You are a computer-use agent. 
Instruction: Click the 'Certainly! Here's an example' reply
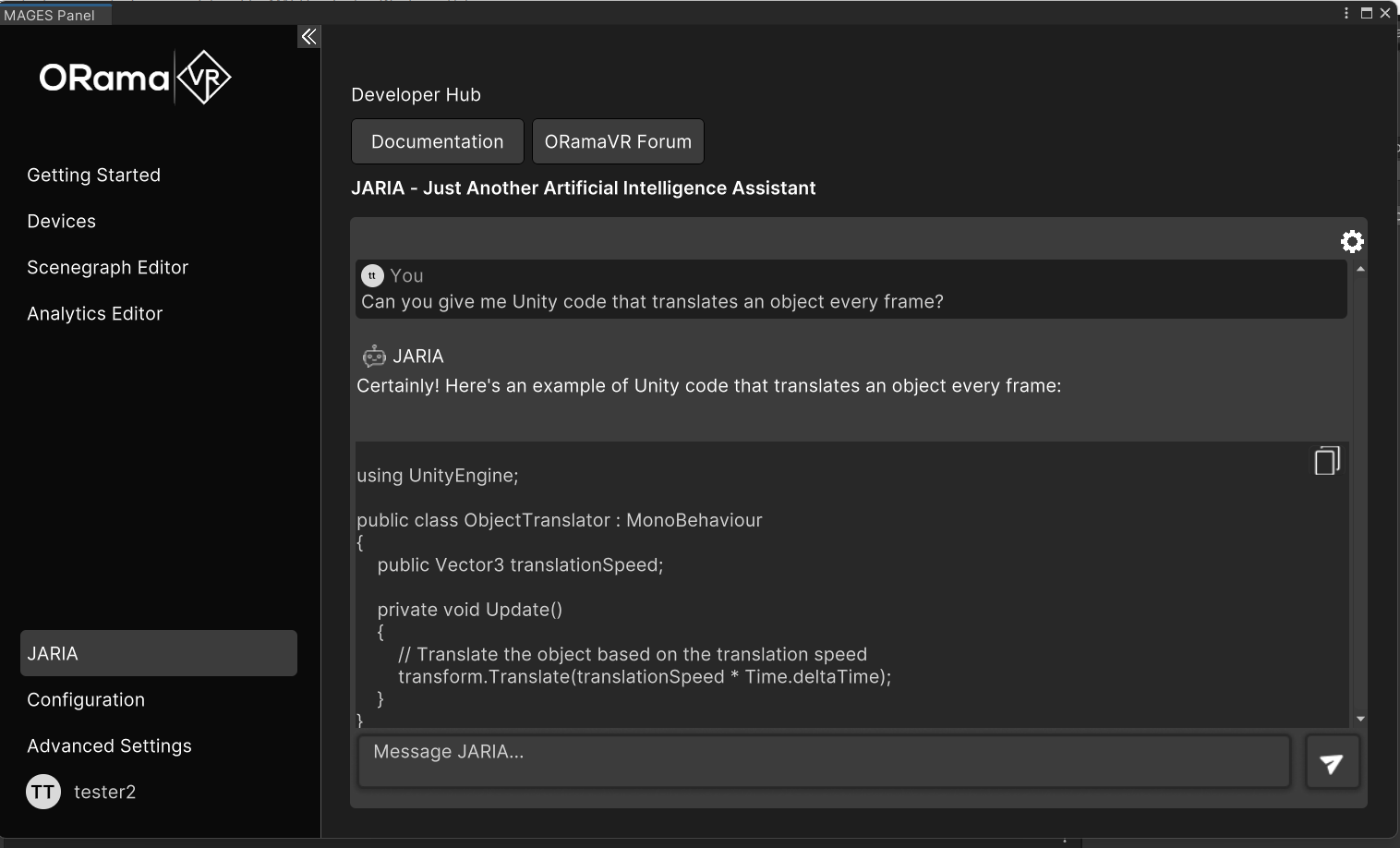[x=709, y=386]
